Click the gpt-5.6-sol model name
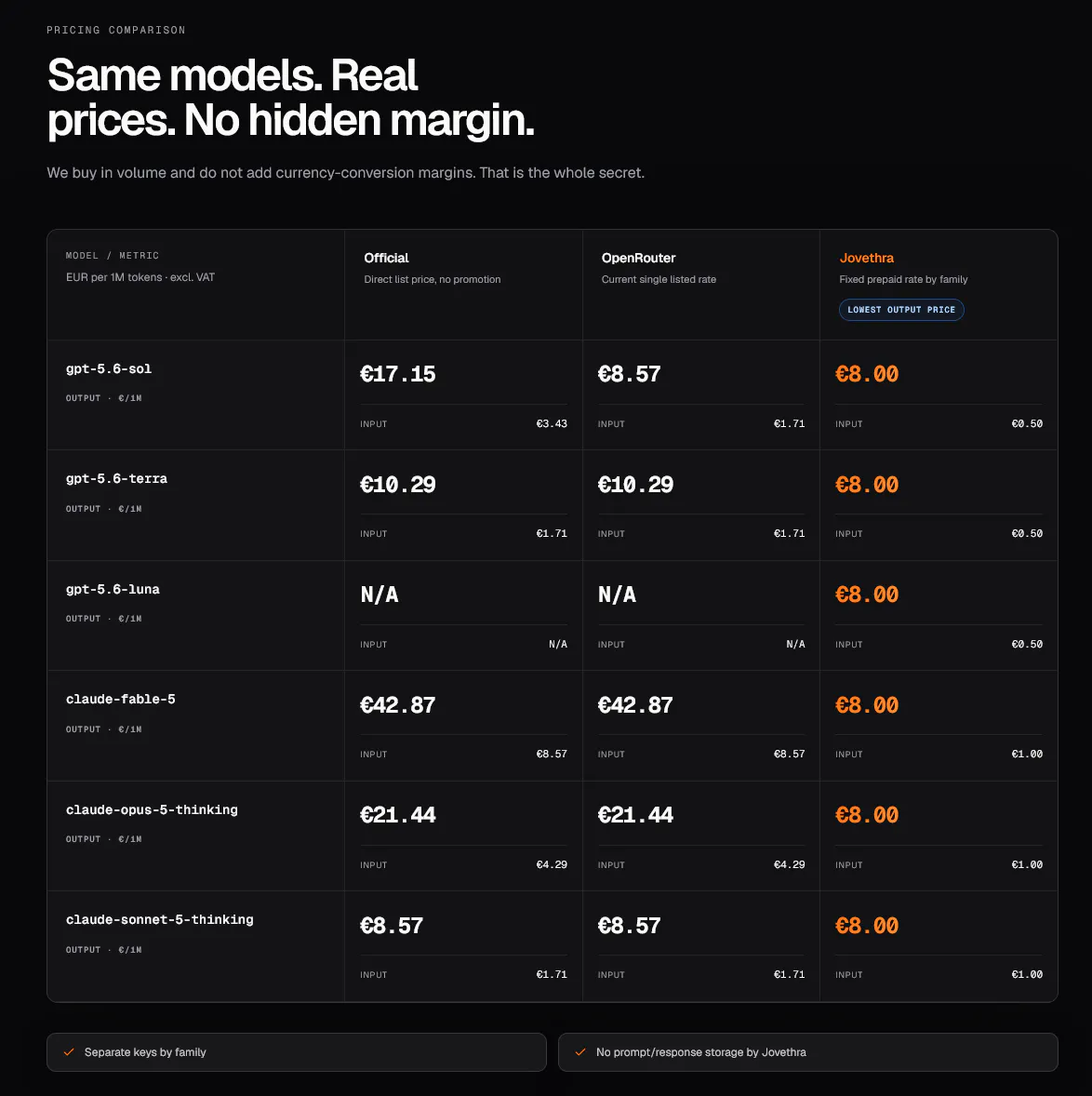The image size is (1092, 1096). (x=108, y=369)
